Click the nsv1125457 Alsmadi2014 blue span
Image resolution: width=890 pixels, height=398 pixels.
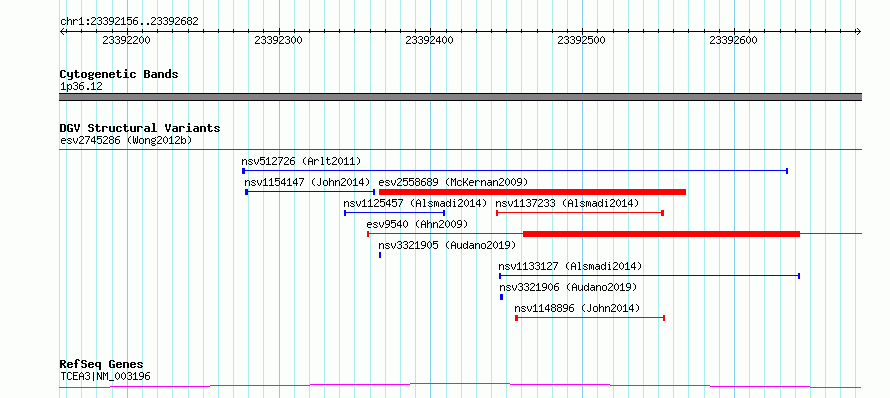click(x=394, y=213)
